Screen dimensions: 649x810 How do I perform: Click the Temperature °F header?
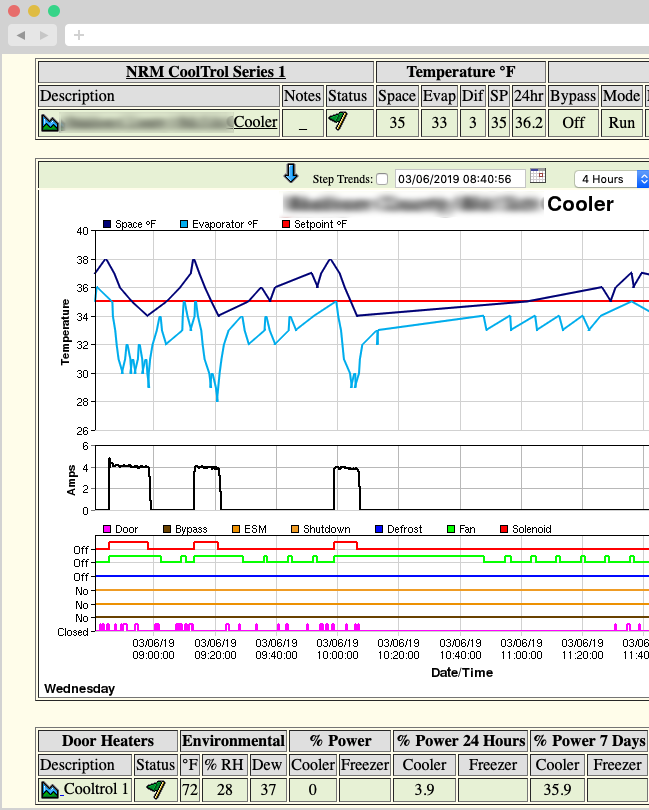pos(461,72)
